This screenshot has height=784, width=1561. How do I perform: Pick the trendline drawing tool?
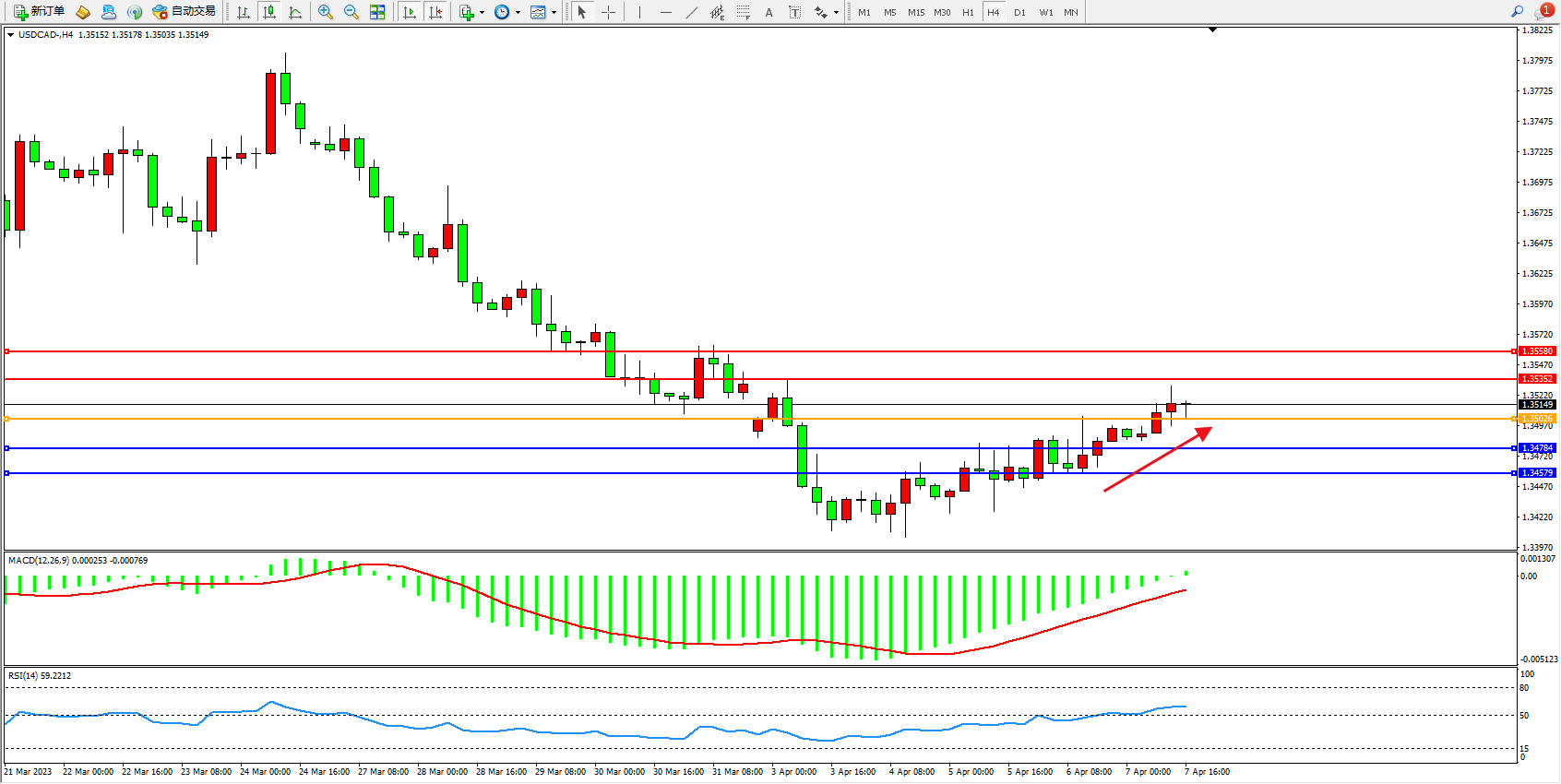click(x=691, y=12)
